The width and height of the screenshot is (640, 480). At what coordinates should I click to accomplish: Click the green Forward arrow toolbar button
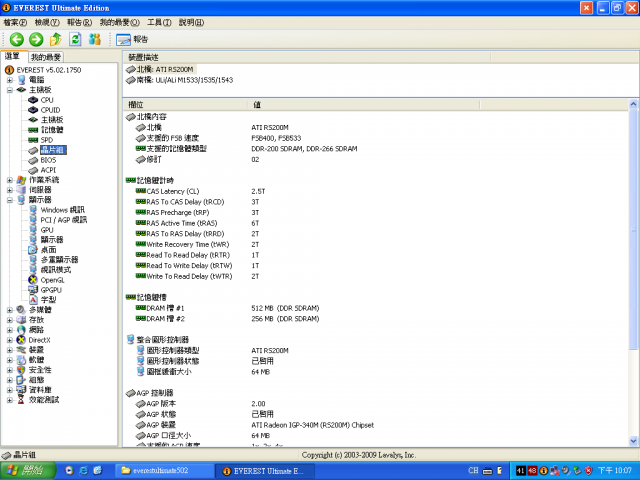tap(36, 40)
